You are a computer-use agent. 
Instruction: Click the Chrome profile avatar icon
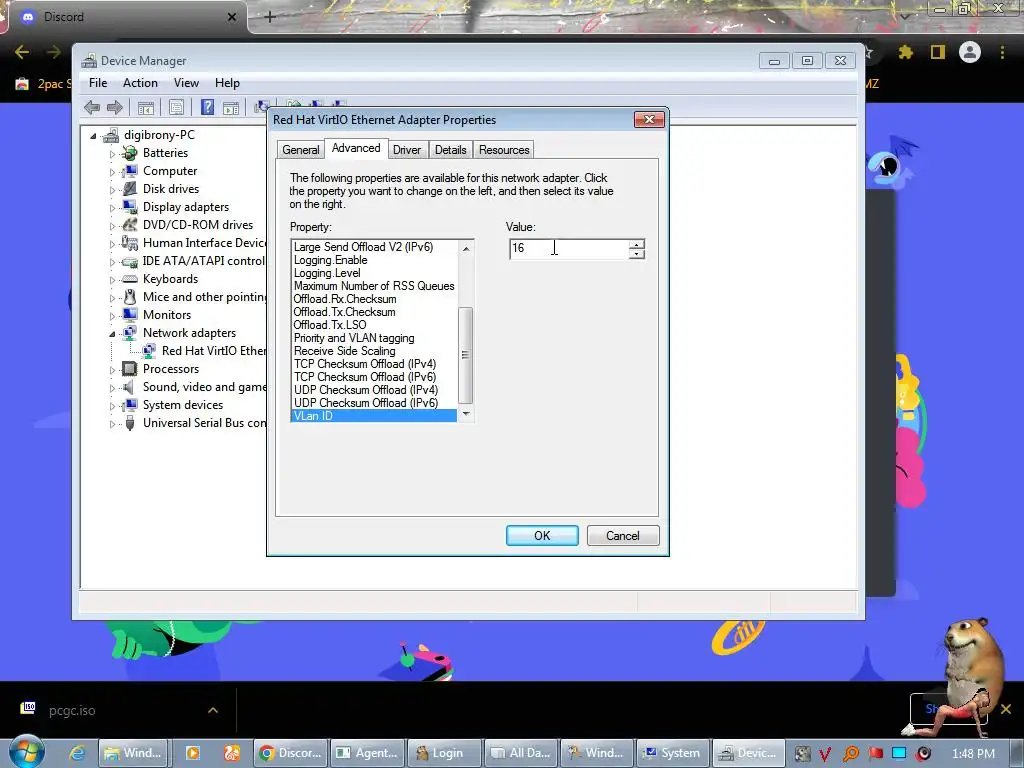click(x=970, y=52)
